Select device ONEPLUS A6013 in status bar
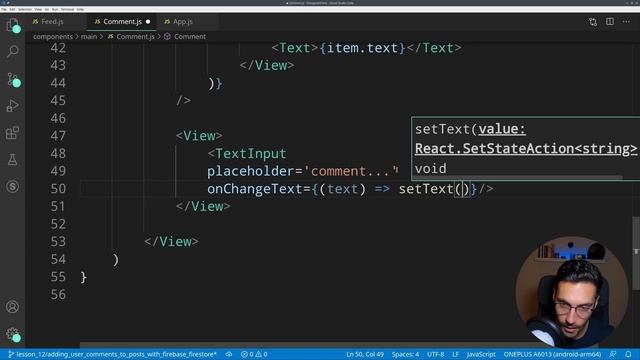The width and height of the screenshot is (640, 360). pos(552,354)
